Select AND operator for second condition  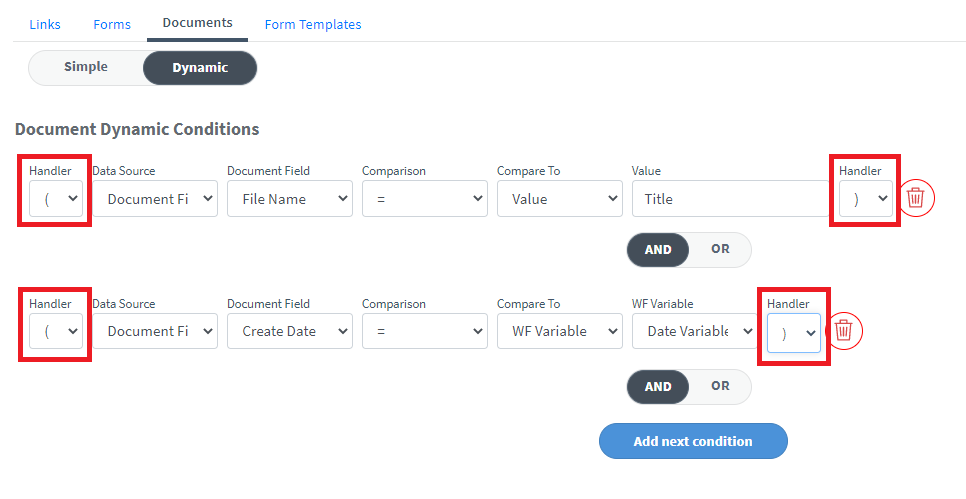(x=658, y=386)
